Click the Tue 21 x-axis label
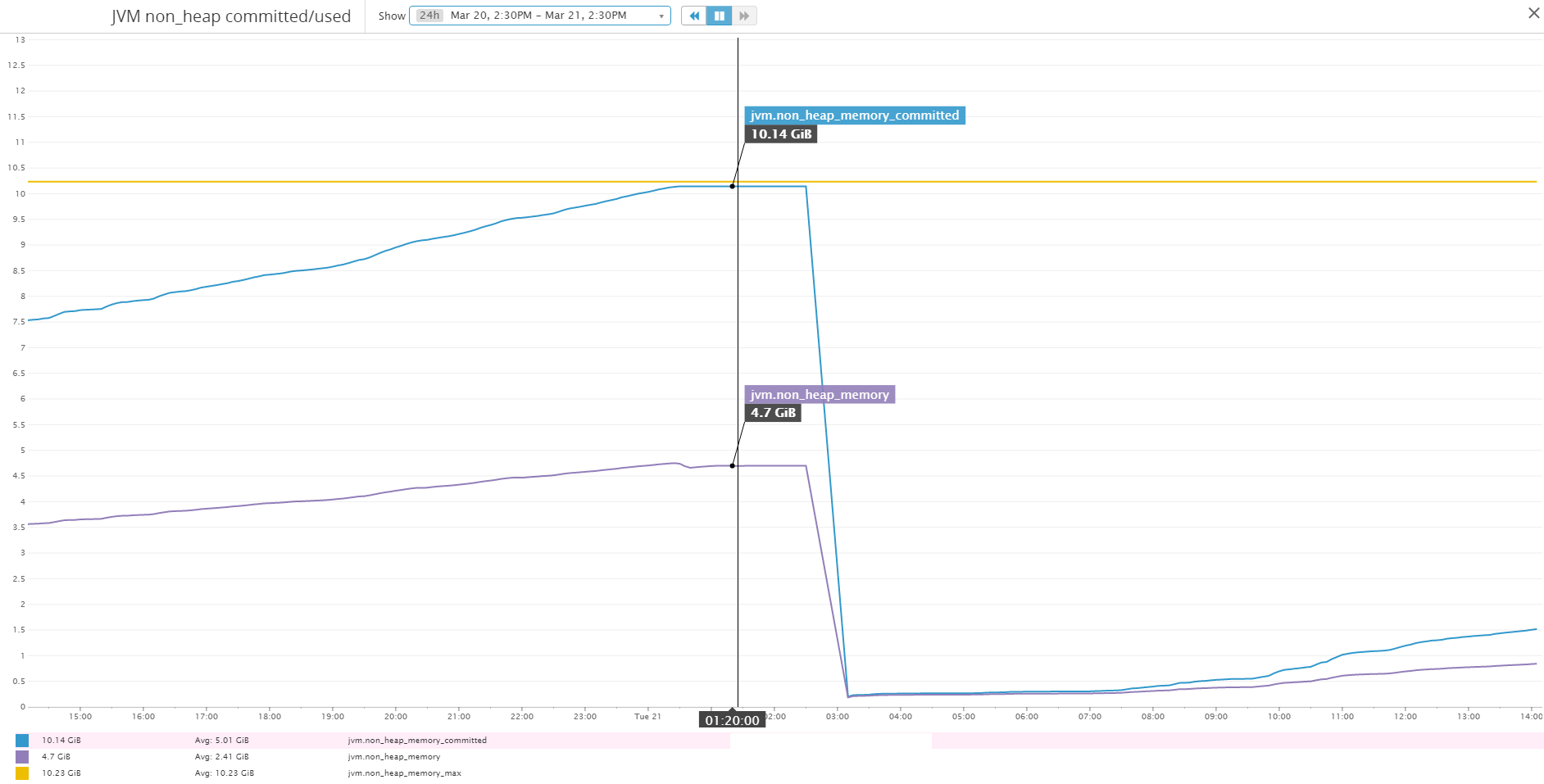 point(647,717)
